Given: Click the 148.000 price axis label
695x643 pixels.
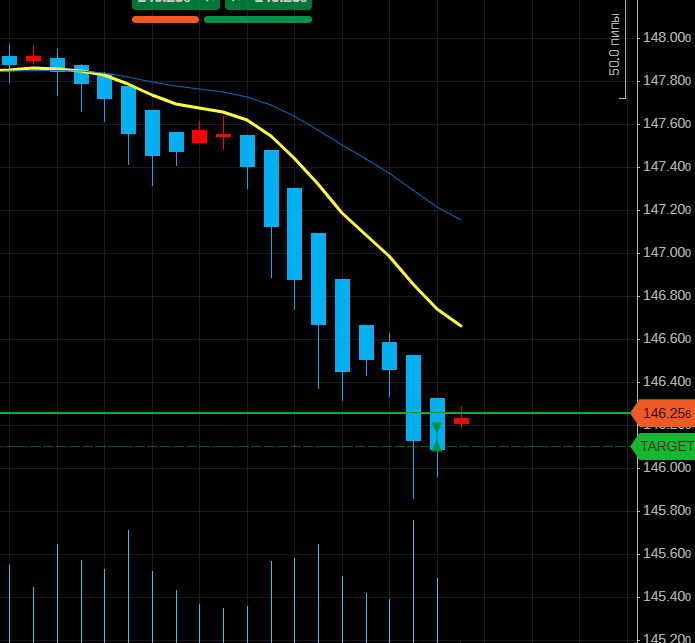Looking at the screenshot, I should (x=667, y=38).
